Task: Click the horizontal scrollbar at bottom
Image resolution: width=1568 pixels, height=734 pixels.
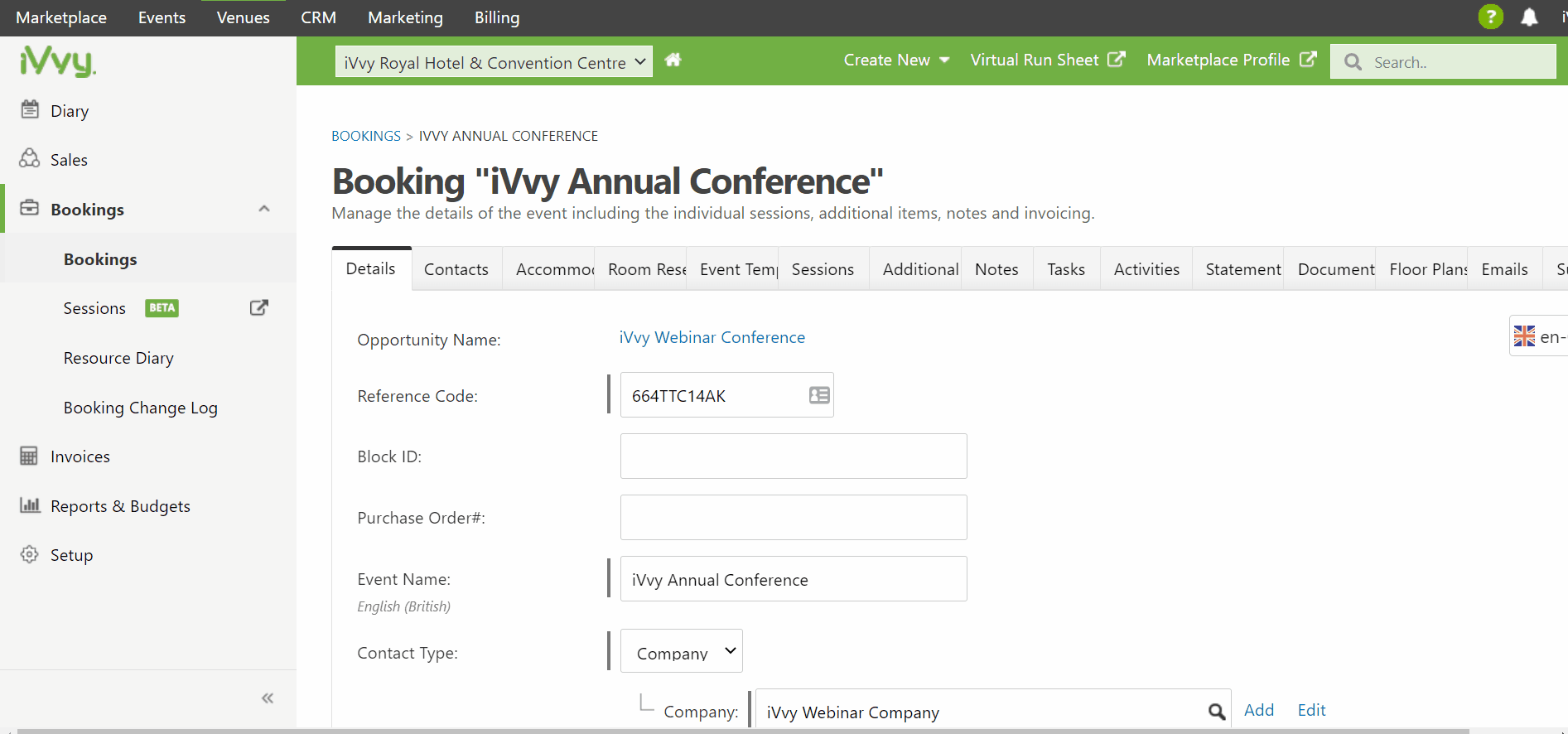Action: click(743, 732)
